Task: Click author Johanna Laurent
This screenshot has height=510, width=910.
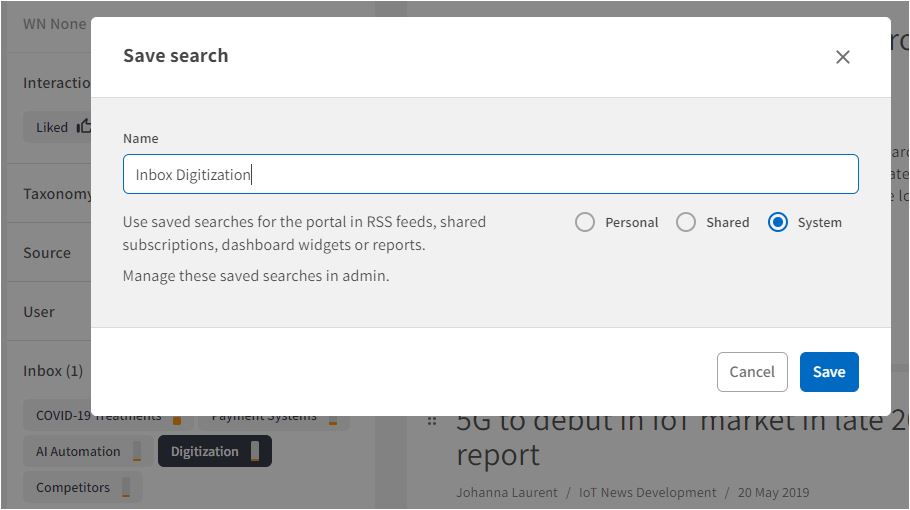Action: [x=507, y=493]
